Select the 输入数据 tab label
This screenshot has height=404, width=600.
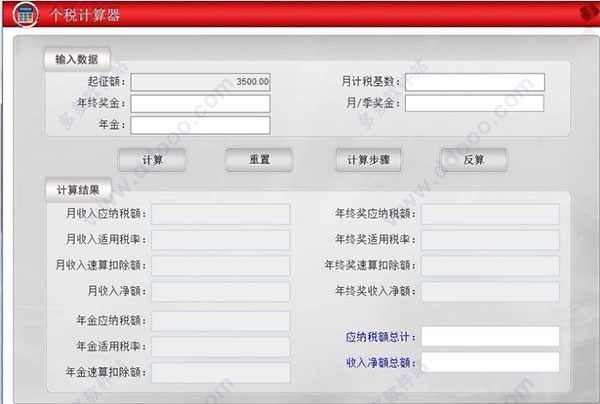point(77,59)
